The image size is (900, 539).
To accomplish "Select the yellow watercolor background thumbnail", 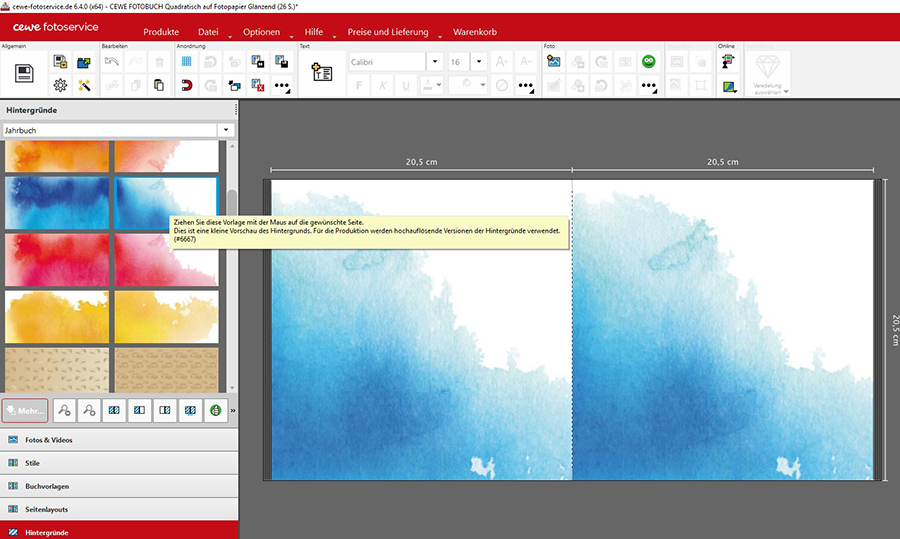I will [x=57, y=317].
